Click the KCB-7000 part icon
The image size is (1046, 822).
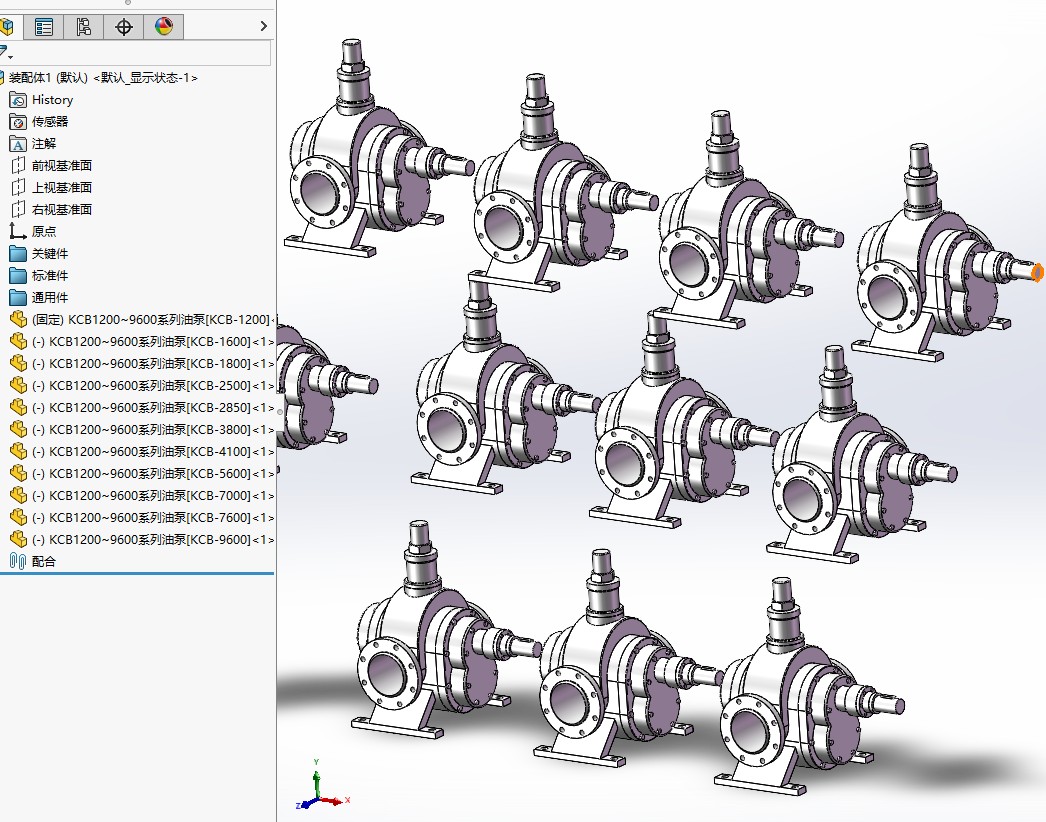[18, 496]
